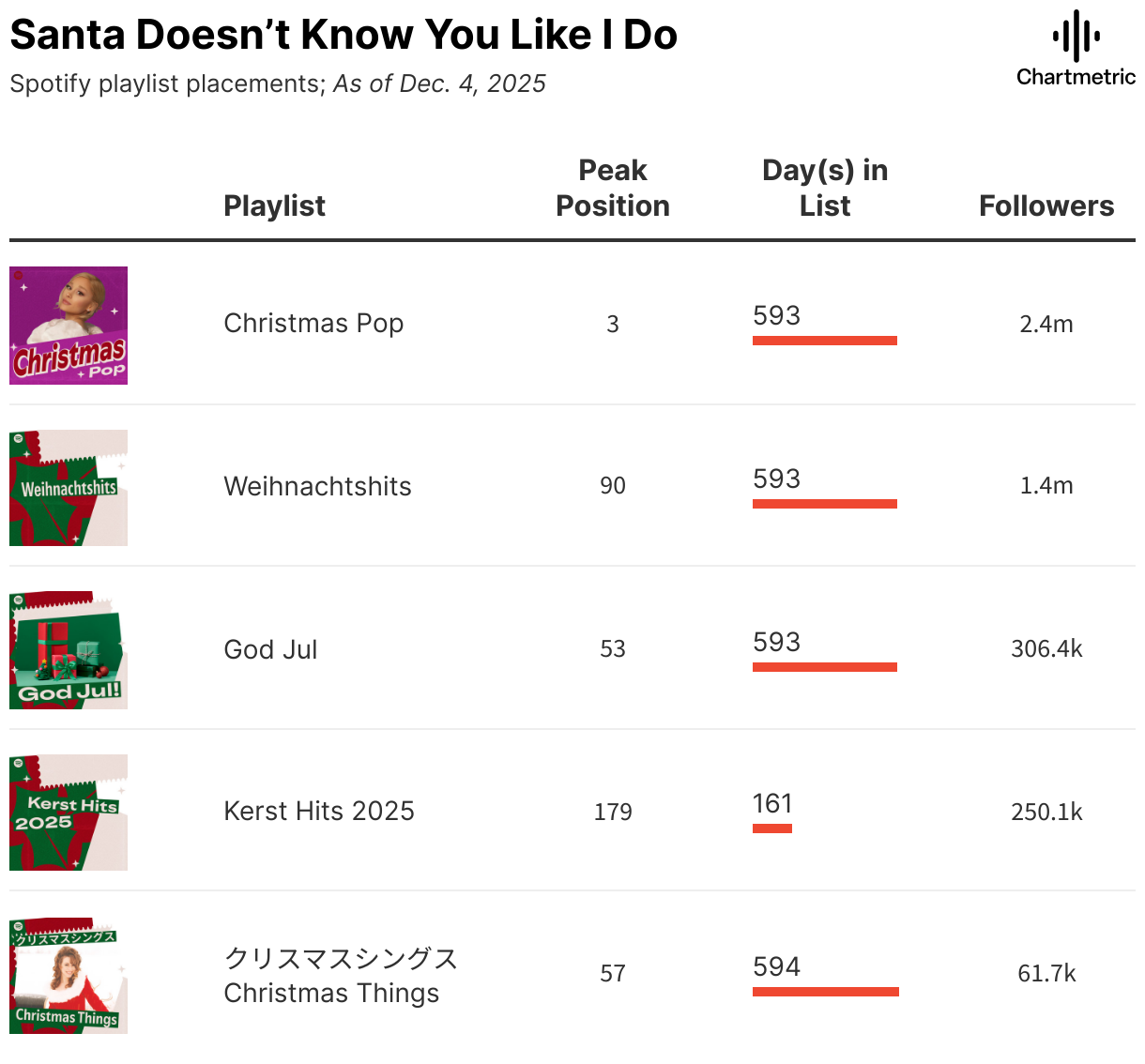Open the Kerst Hits 2025 playlist name
This screenshot has width=1145, height=1064.
coord(319,811)
